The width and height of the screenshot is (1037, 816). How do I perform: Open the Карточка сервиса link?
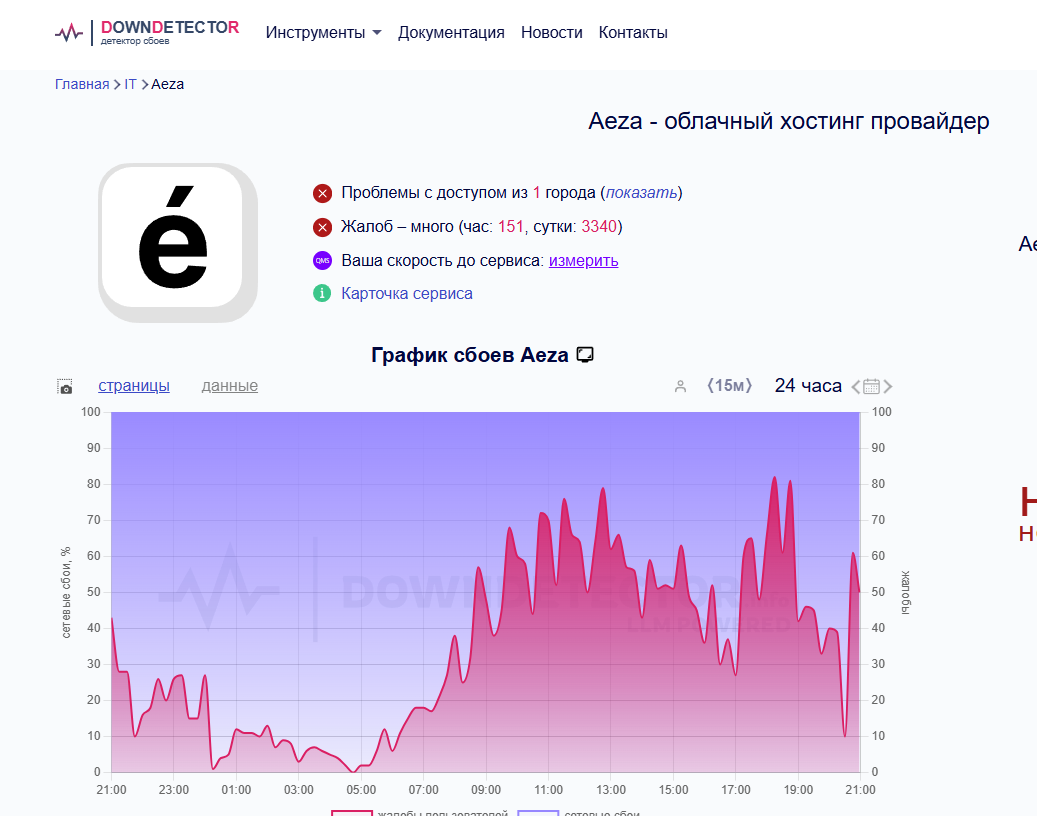coord(407,294)
